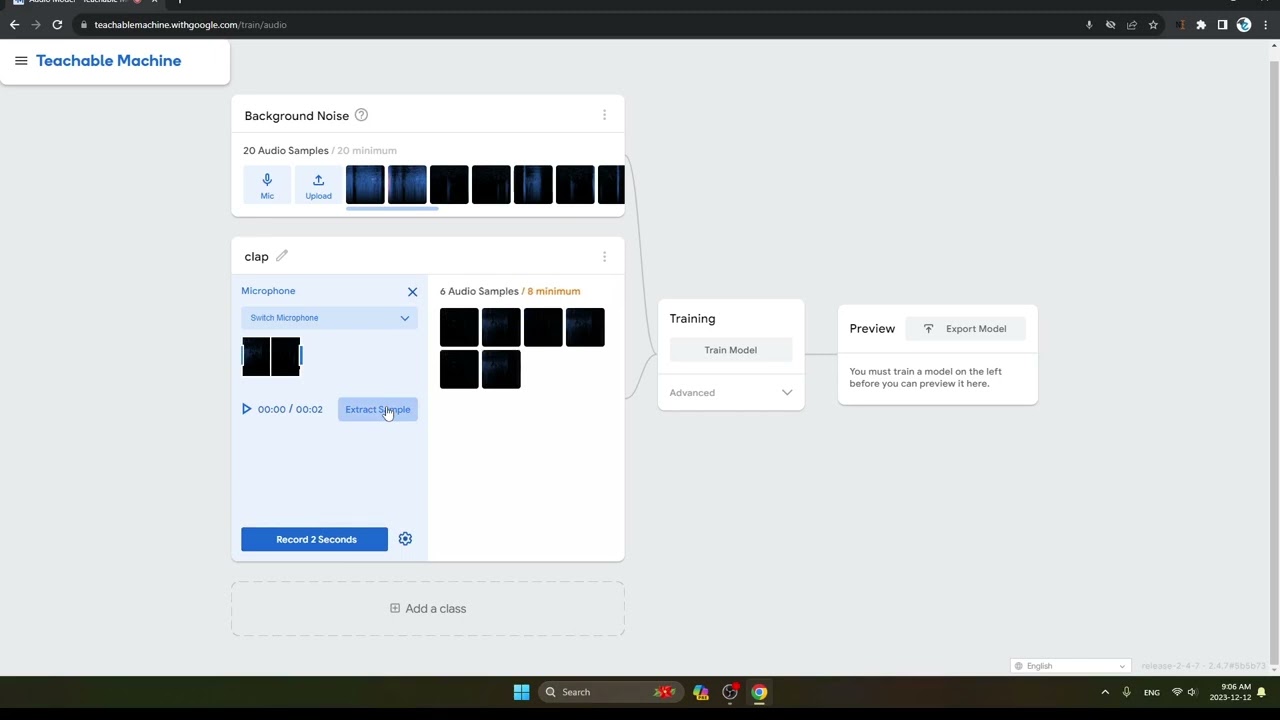Click the browser address bar URL

[x=190, y=25]
